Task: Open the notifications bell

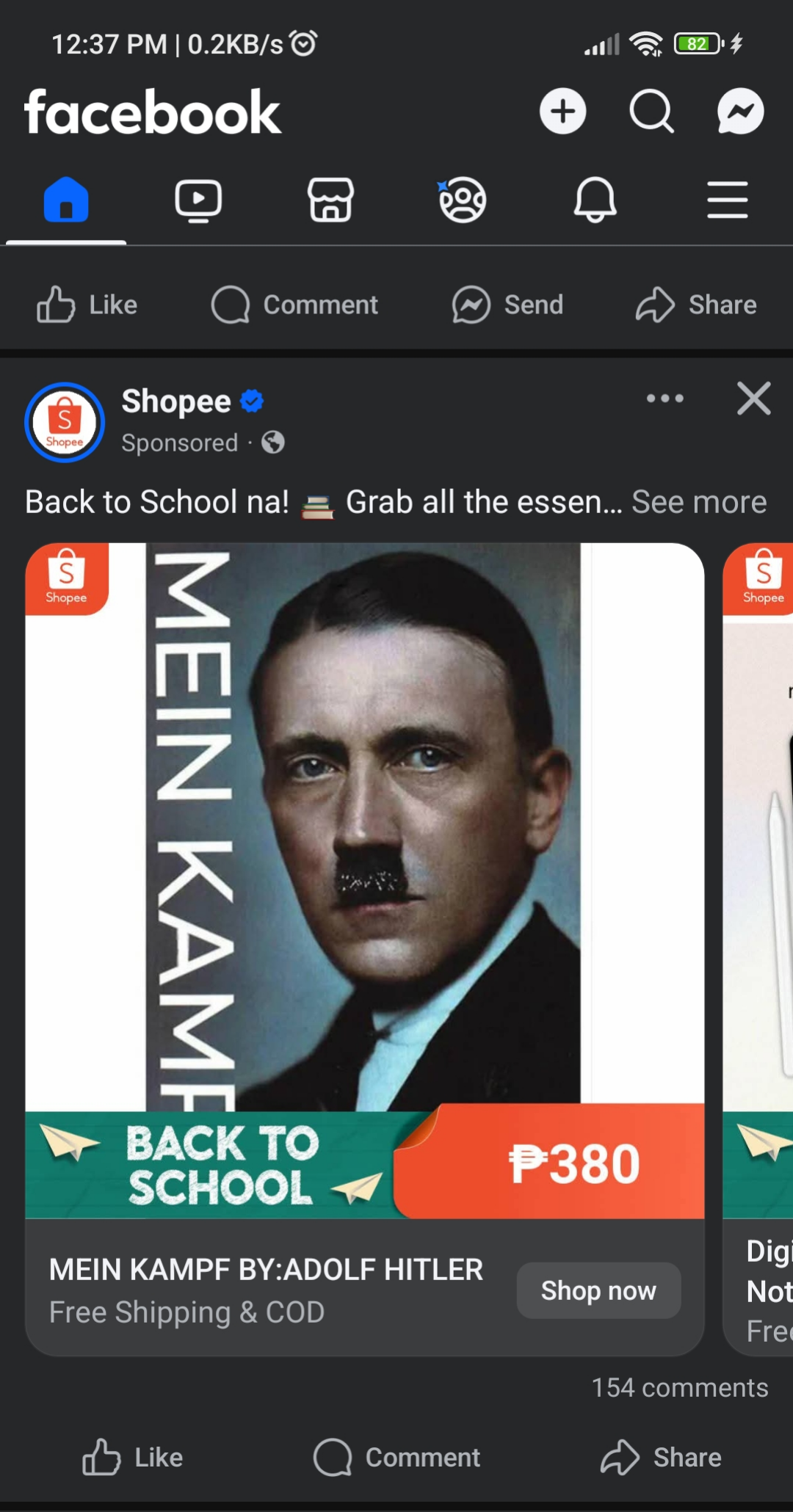Action: (595, 200)
